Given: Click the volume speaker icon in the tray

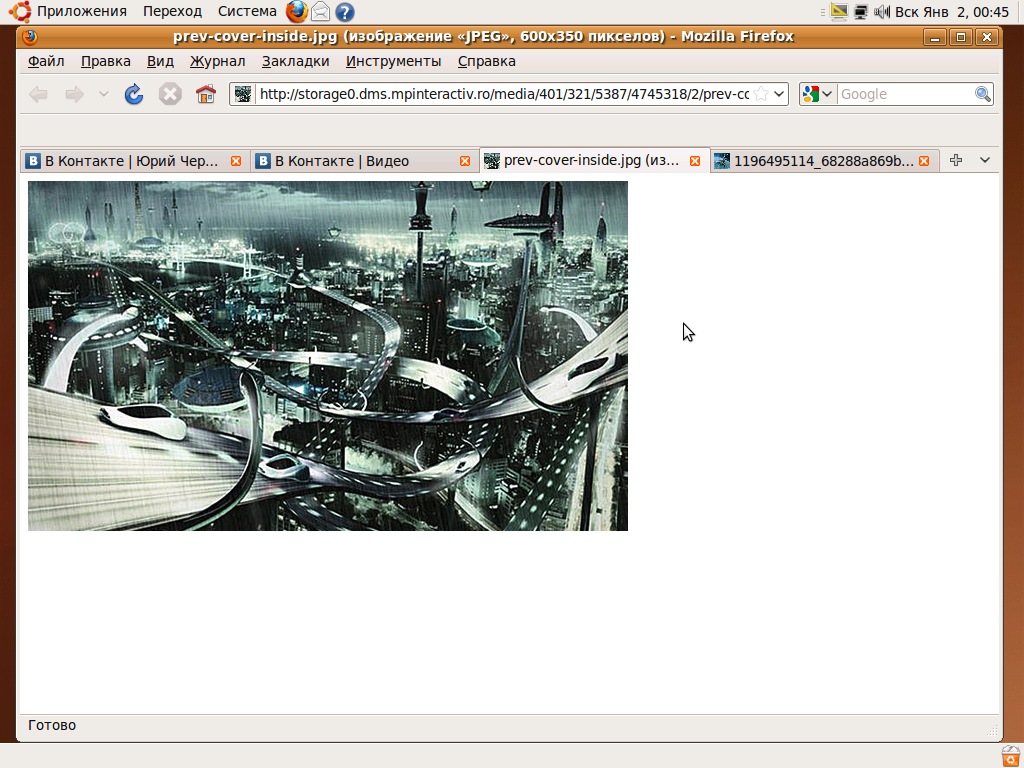Looking at the screenshot, I should pyautogui.click(x=882, y=12).
